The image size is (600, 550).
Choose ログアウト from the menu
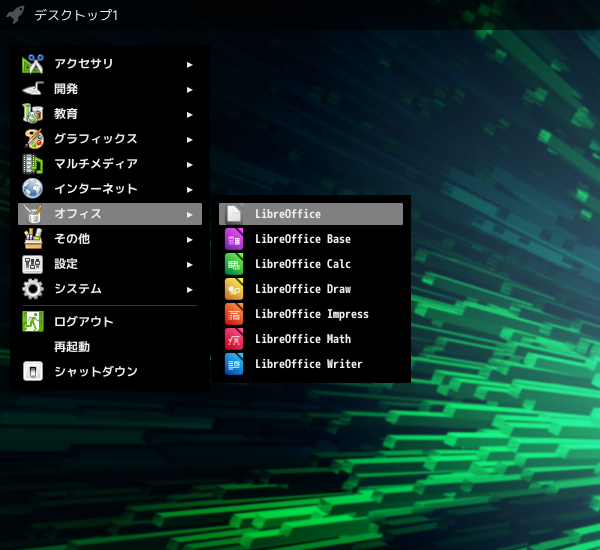tap(110, 322)
